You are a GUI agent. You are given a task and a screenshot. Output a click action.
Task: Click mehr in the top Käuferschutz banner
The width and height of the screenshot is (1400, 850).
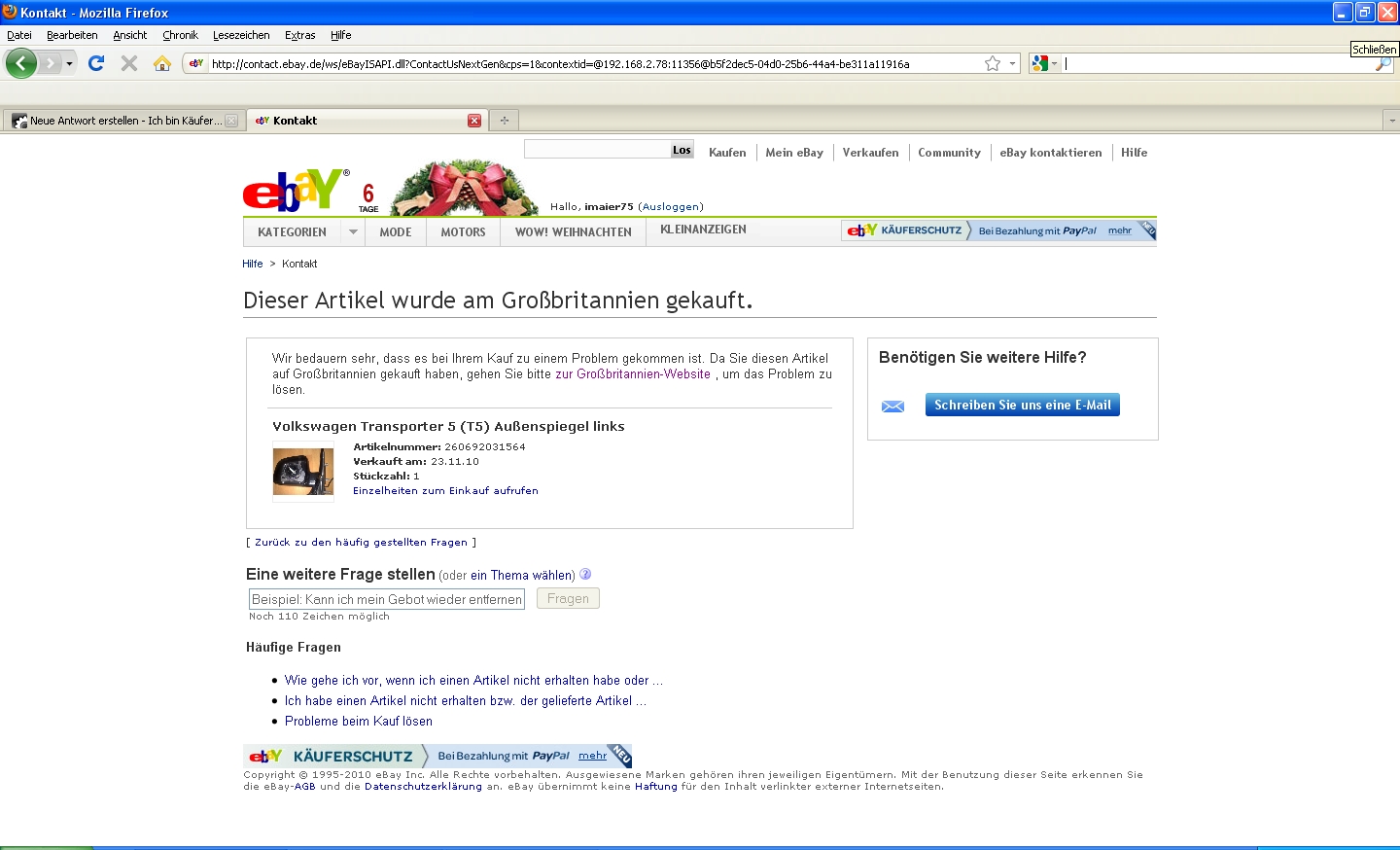1120,230
